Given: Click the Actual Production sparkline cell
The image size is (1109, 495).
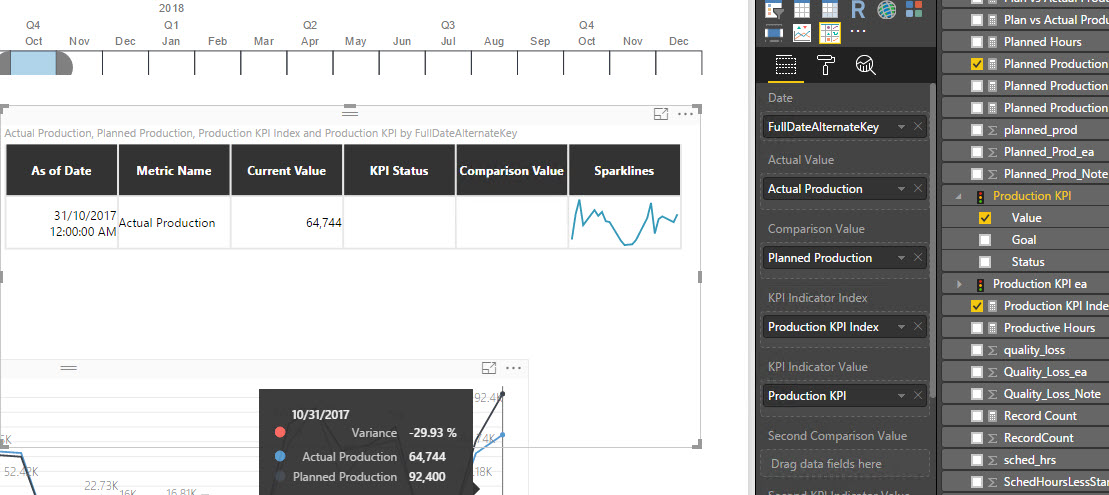Looking at the screenshot, I should point(625,223).
